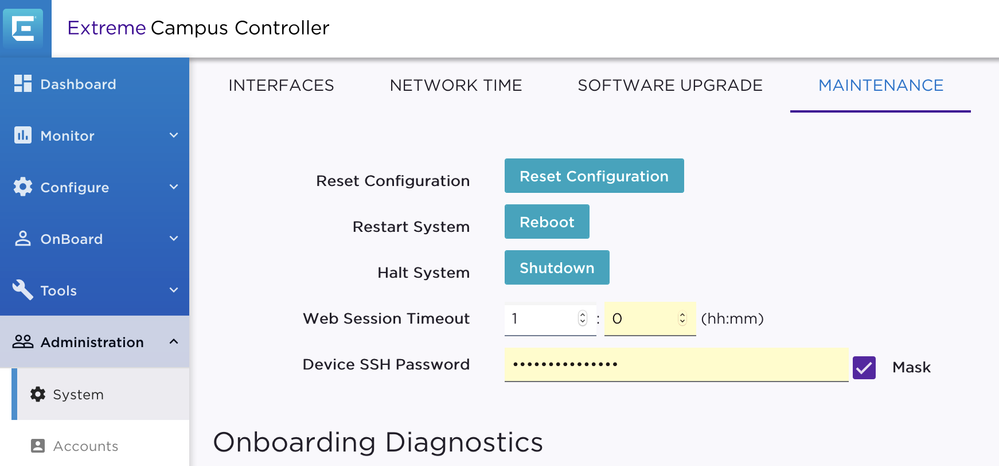Expand the Tools menu chevron

click(x=173, y=290)
